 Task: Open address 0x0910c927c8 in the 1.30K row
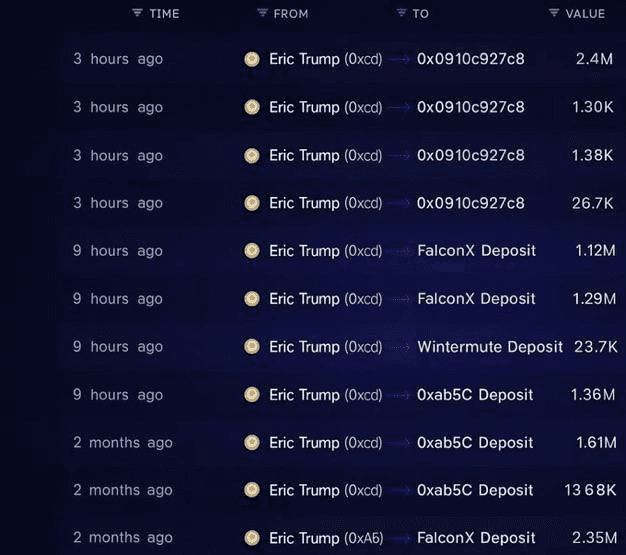tap(470, 107)
